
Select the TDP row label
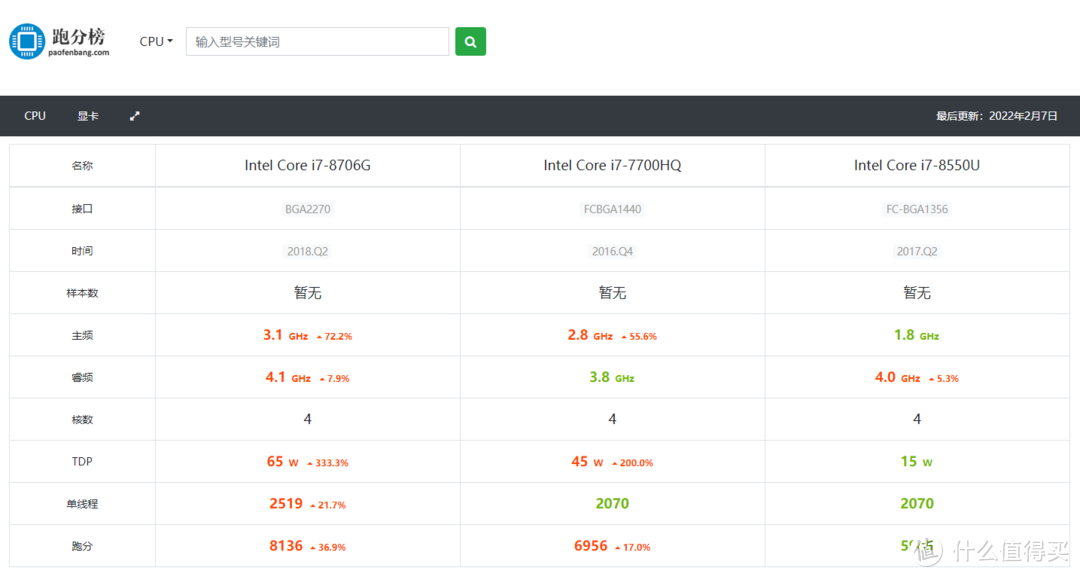(x=82, y=461)
